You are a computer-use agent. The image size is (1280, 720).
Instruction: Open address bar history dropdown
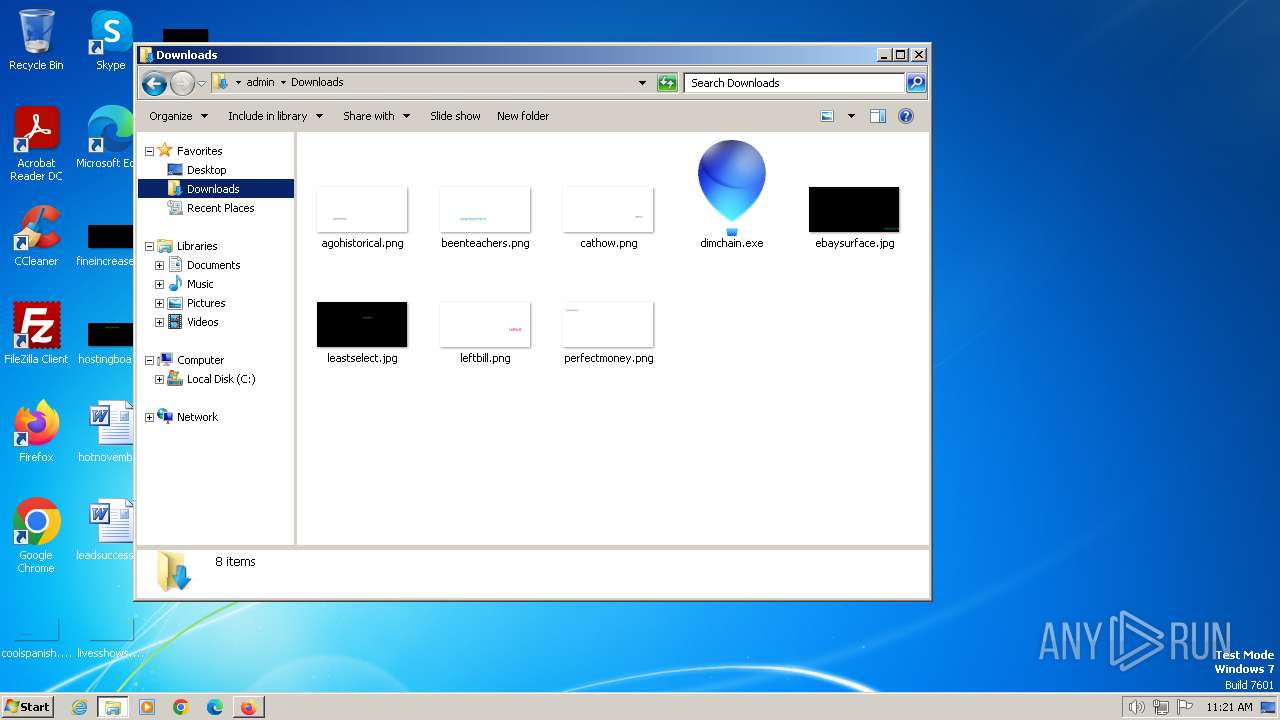(x=642, y=83)
